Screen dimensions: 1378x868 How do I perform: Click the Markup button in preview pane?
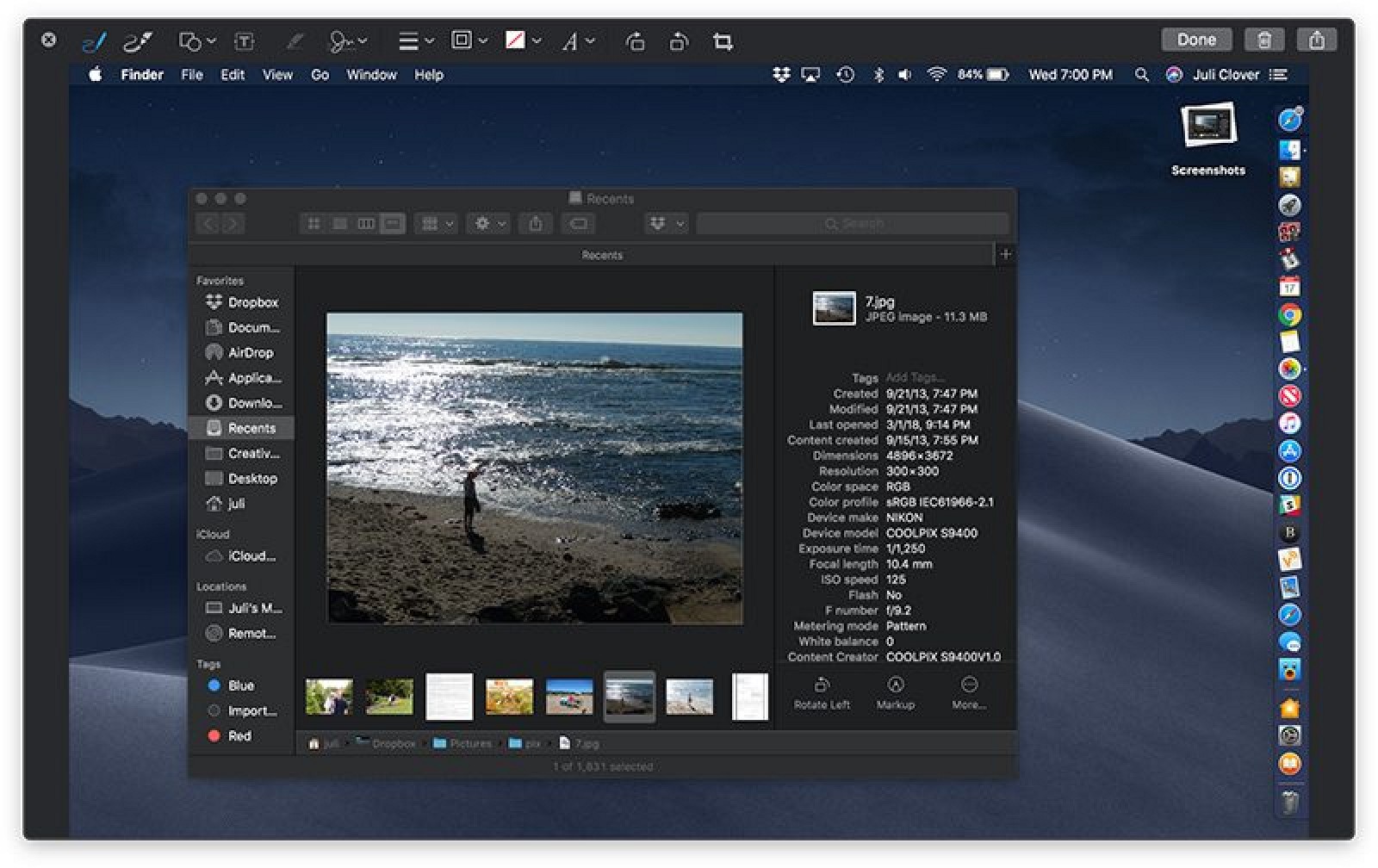[896, 693]
